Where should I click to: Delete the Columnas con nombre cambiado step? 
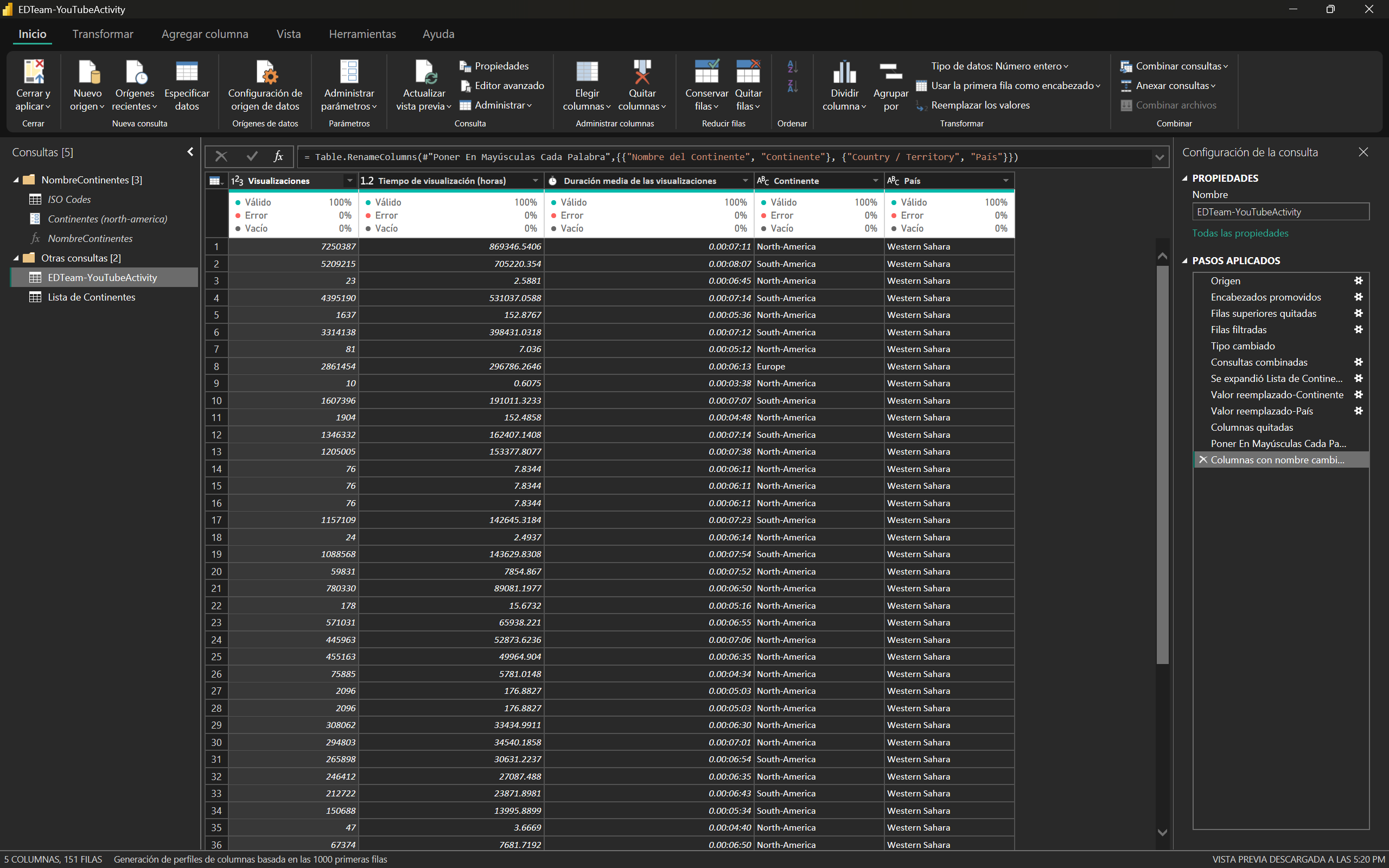coord(1203,460)
